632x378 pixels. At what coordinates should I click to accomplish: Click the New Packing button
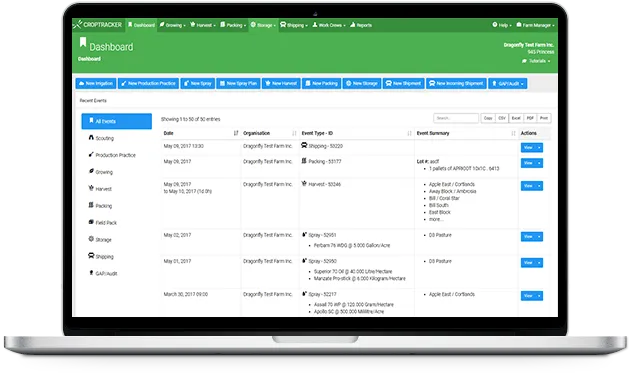322,83
